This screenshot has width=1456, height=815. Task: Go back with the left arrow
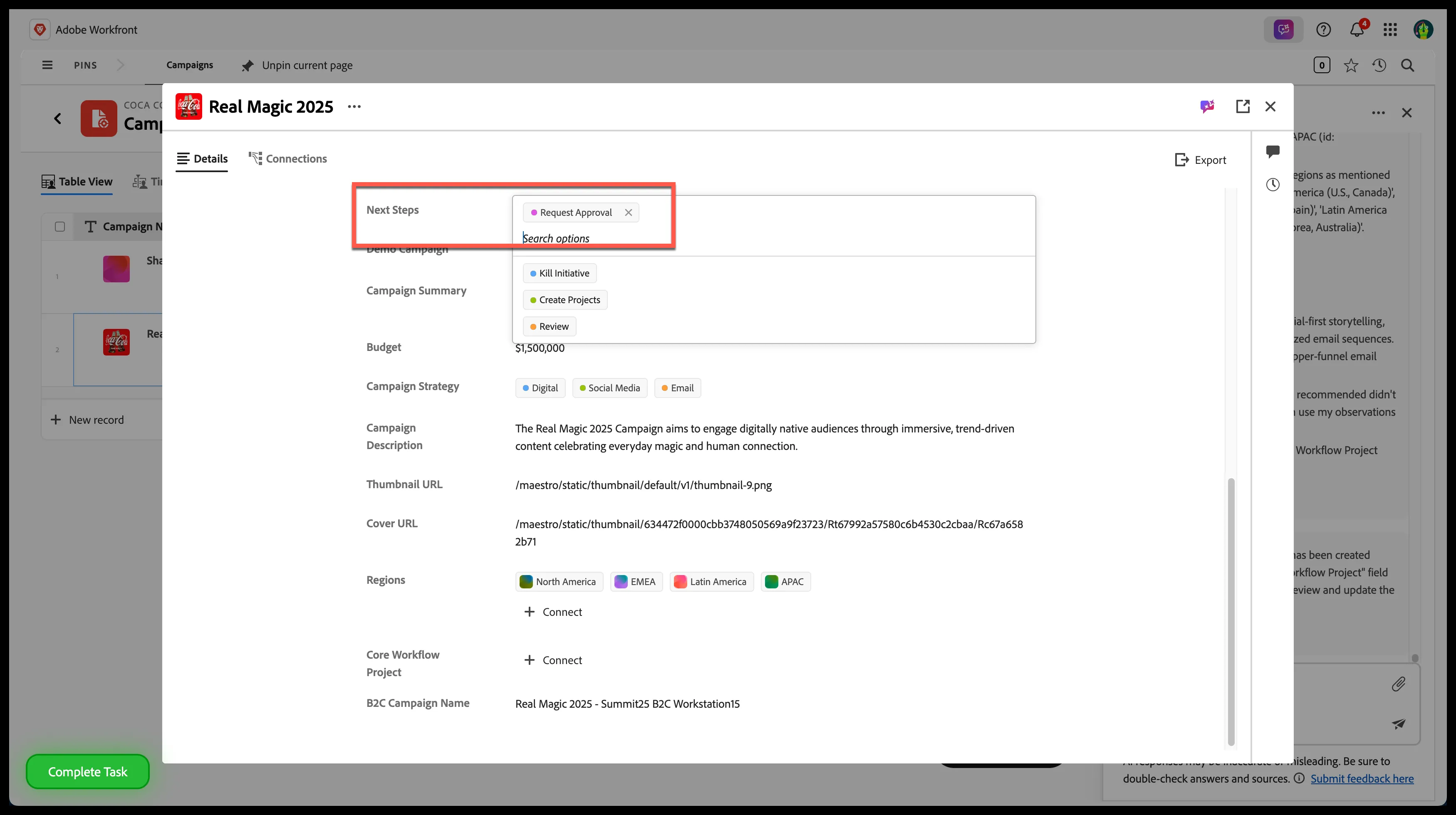58,119
